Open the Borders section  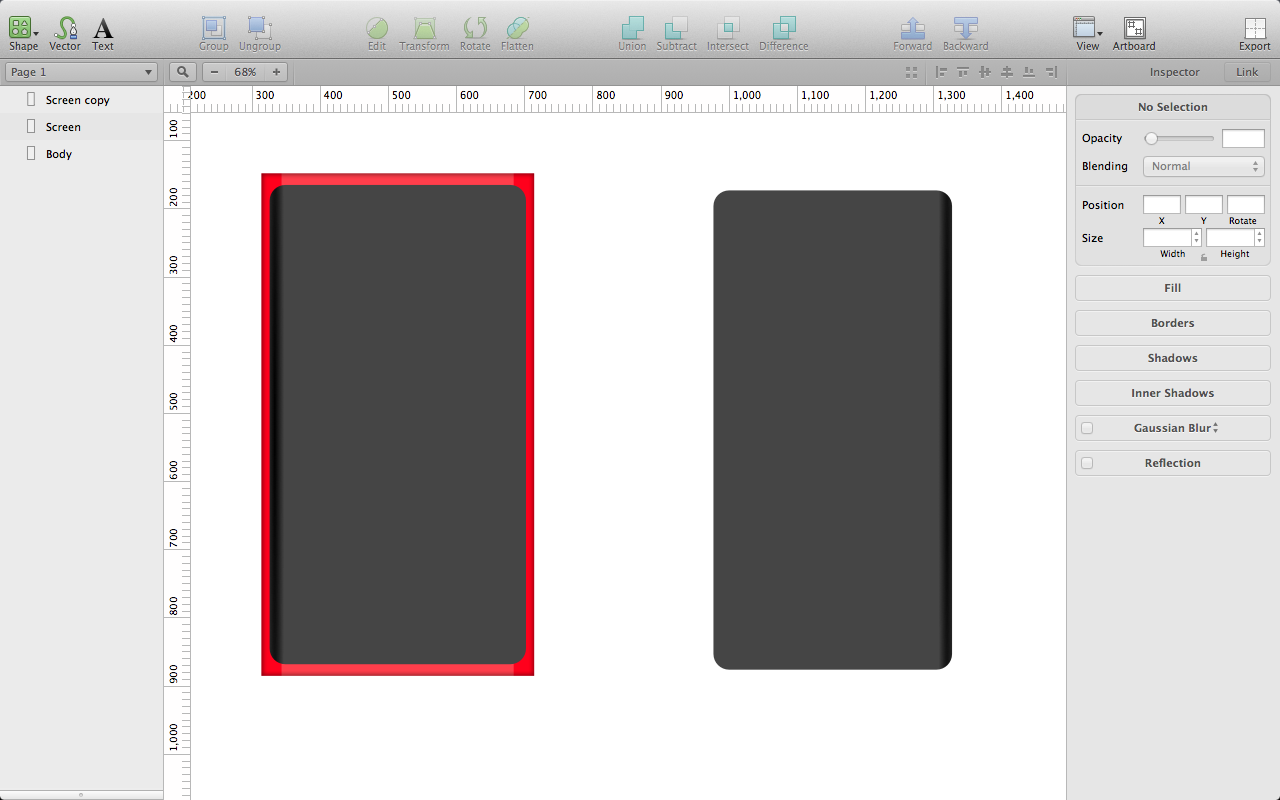tap(1171, 322)
